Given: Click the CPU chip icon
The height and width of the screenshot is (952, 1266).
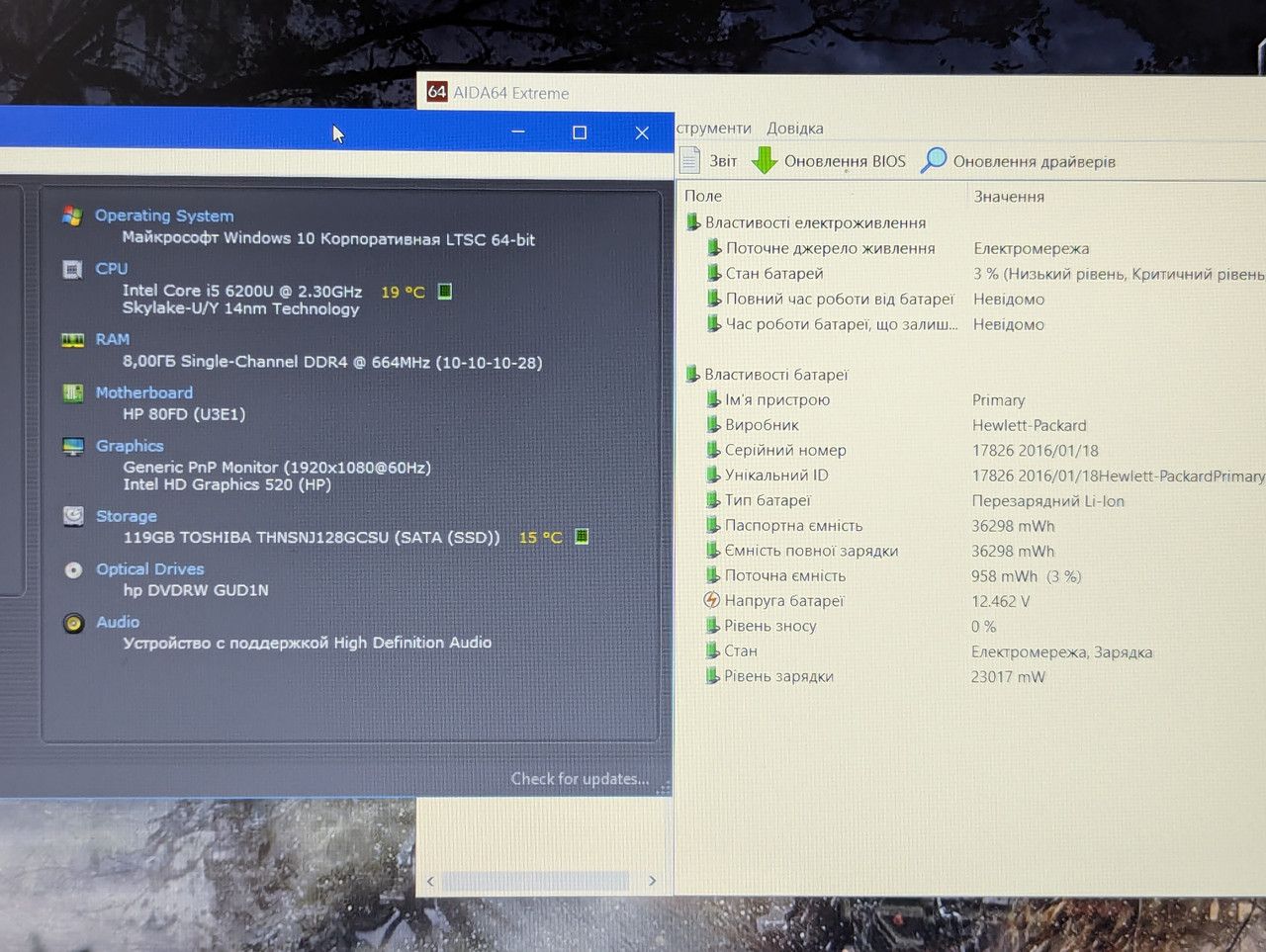Looking at the screenshot, I should [72, 269].
